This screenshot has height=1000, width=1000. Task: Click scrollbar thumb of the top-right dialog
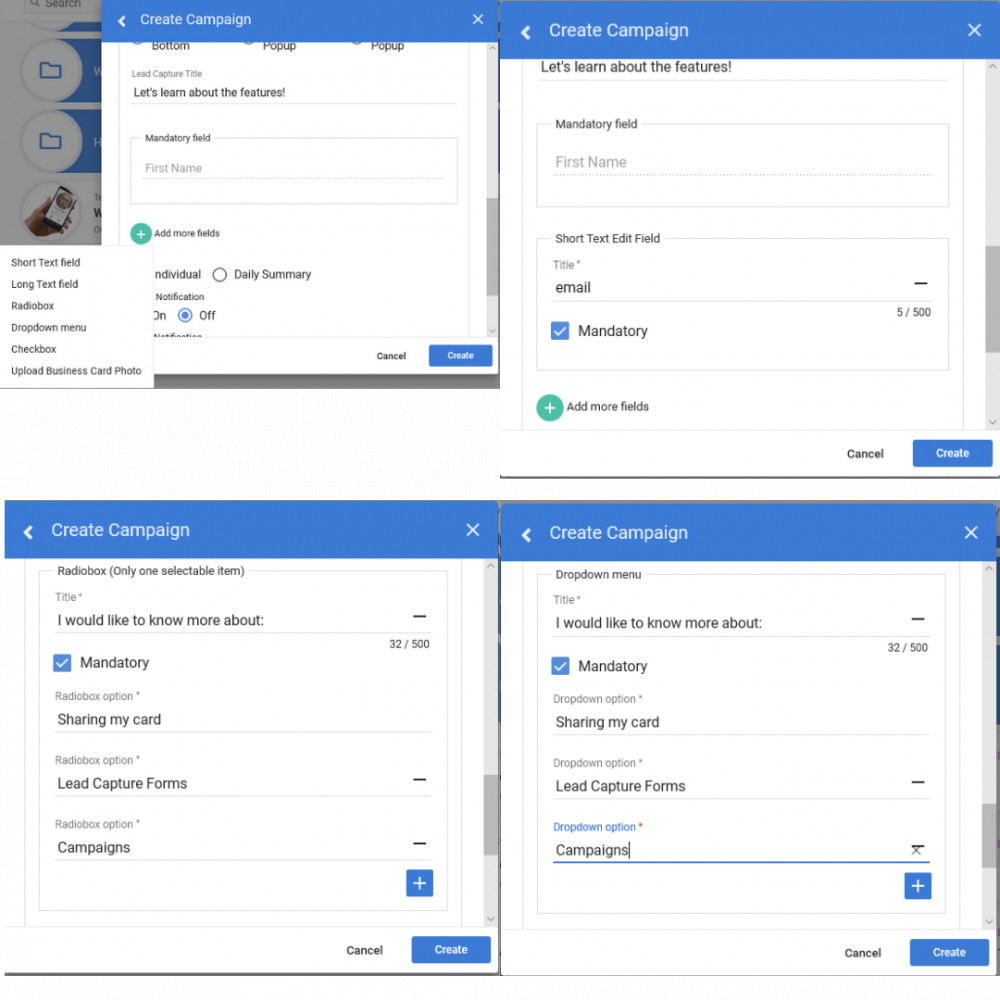[x=992, y=298]
